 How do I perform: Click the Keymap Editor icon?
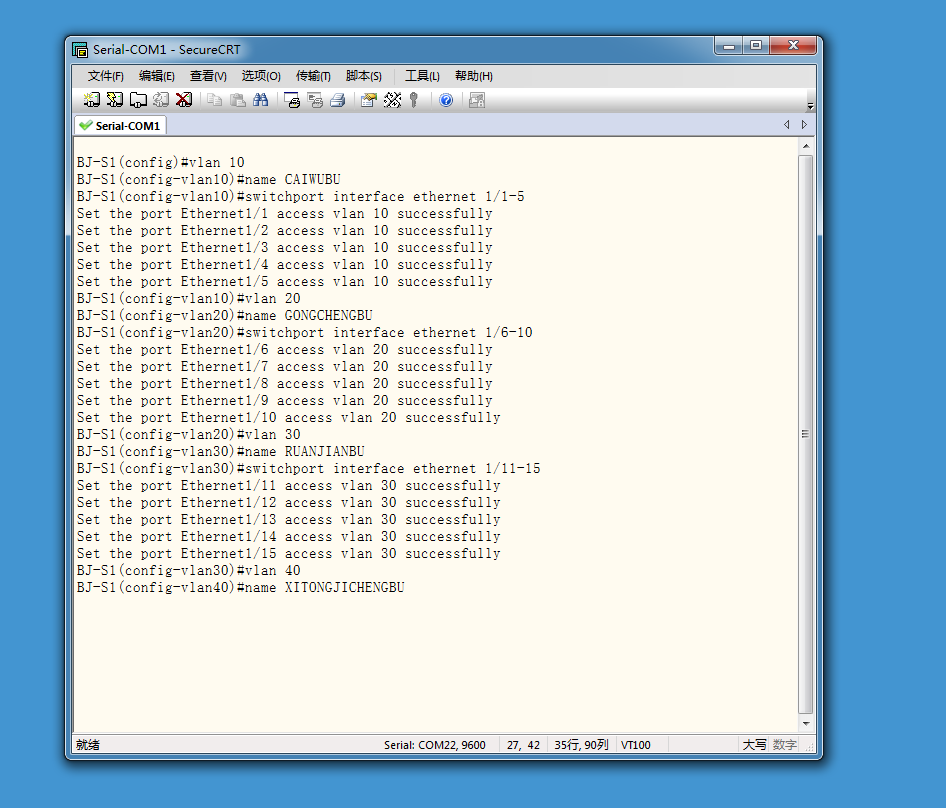[392, 100]
